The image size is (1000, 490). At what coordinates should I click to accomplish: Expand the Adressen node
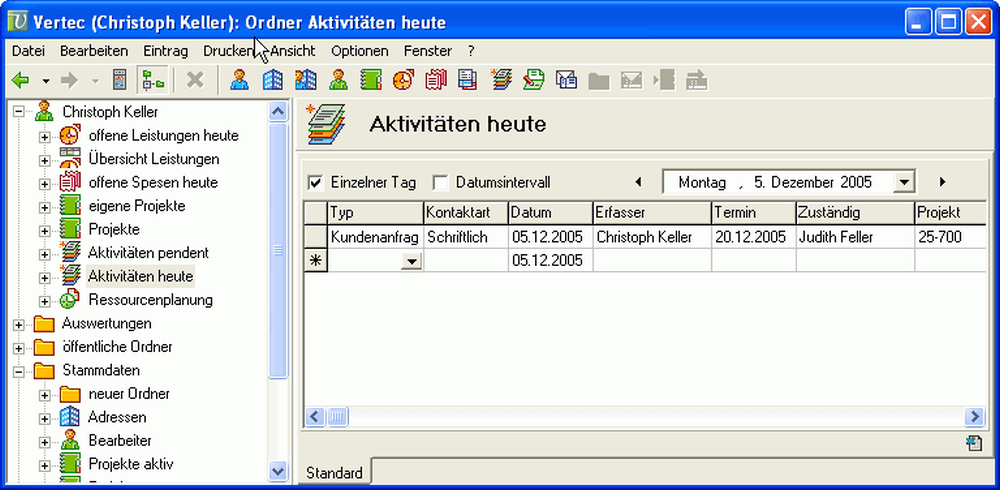[45, 419]
